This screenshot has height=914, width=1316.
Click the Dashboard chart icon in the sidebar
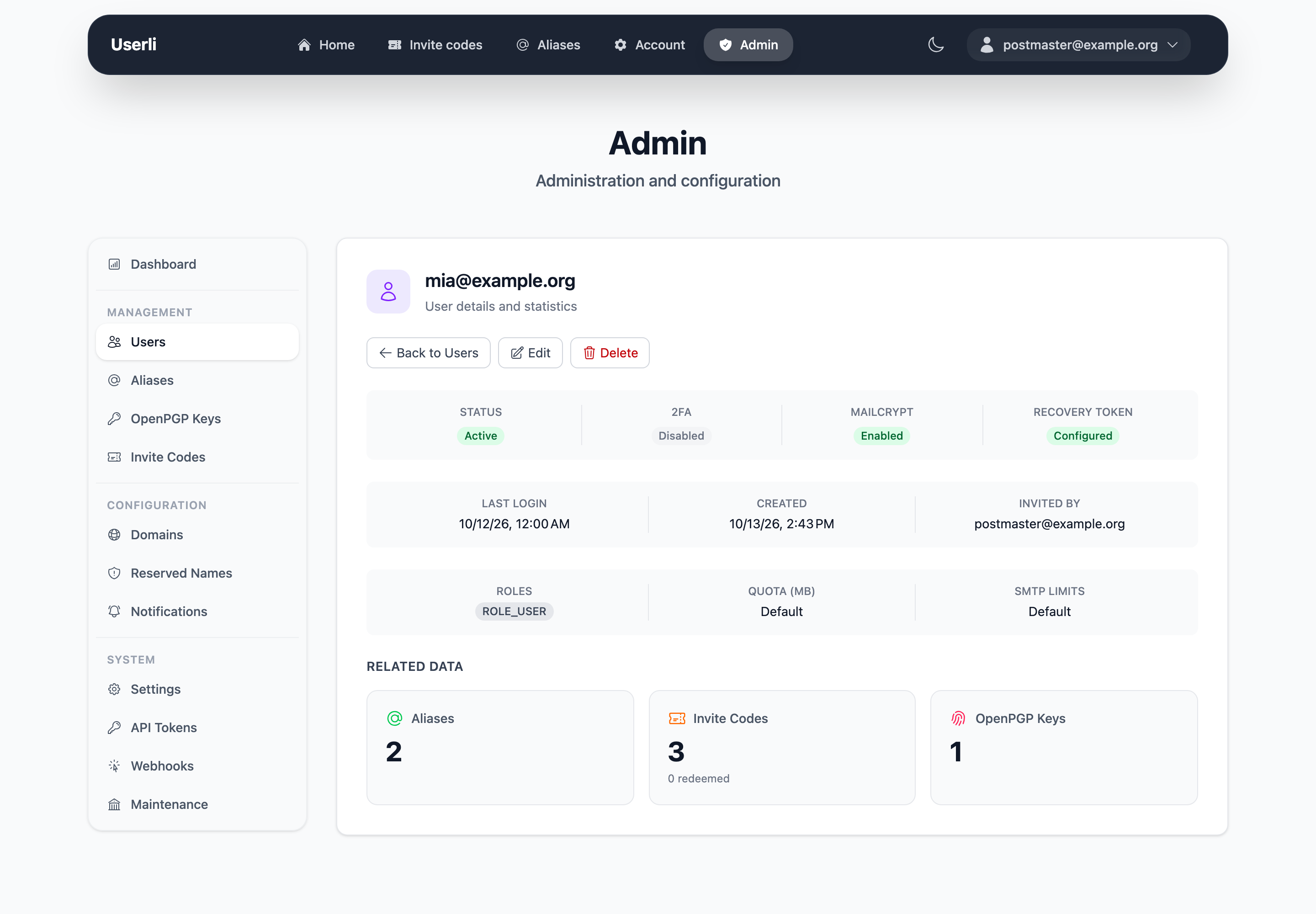click(x=115, y=264)
